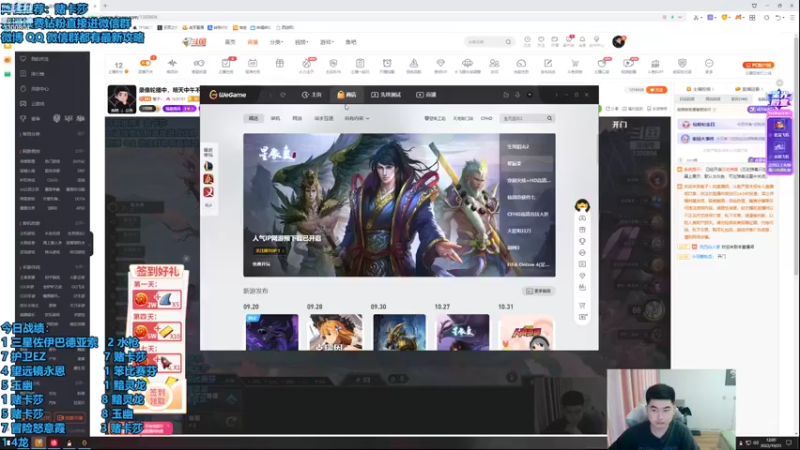Screen dimensions: 800x450
Task: Open CFHD link in store header
Action: click(x=486, y=118)
